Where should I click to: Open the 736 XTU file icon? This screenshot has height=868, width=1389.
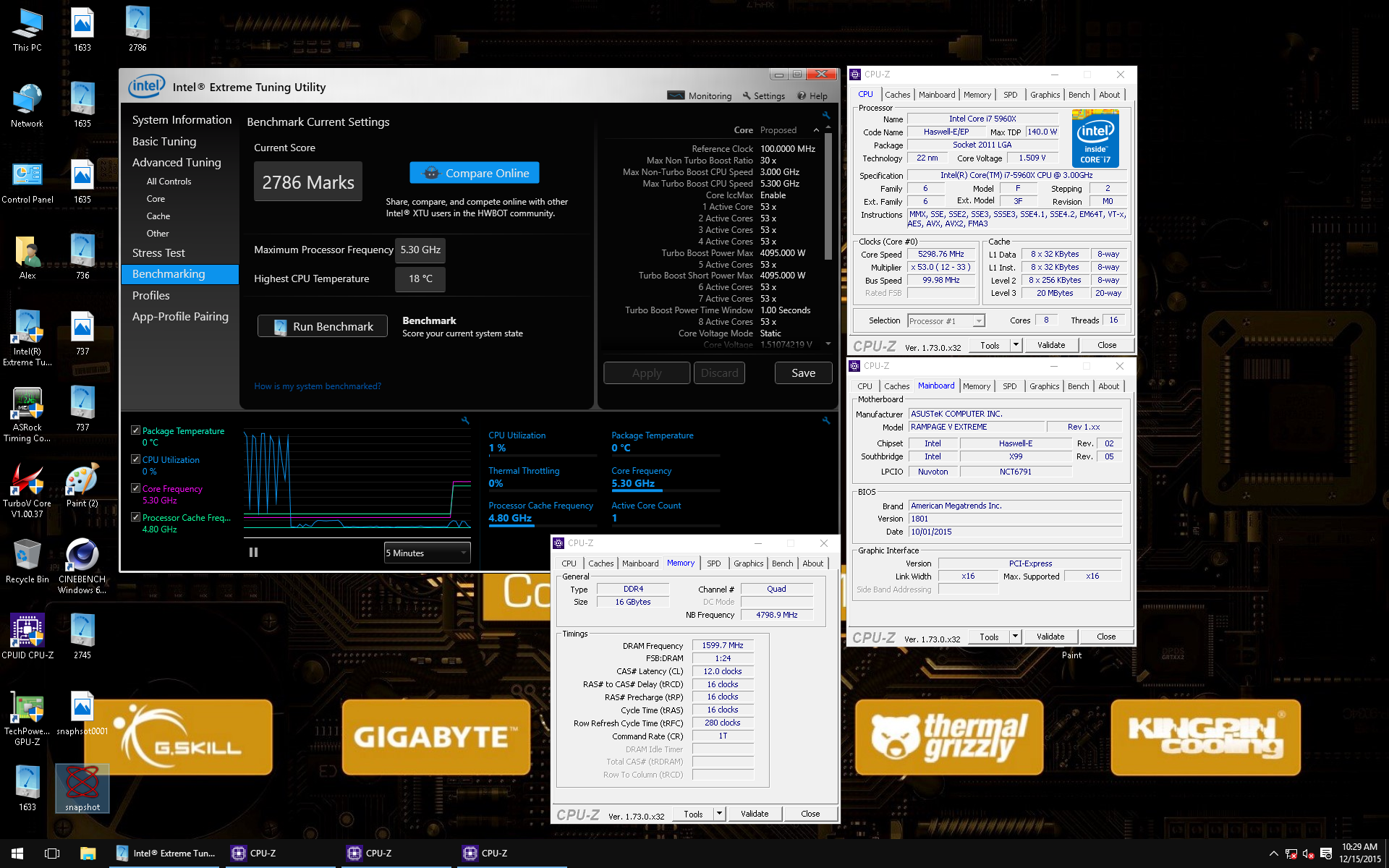coord(82,258)
